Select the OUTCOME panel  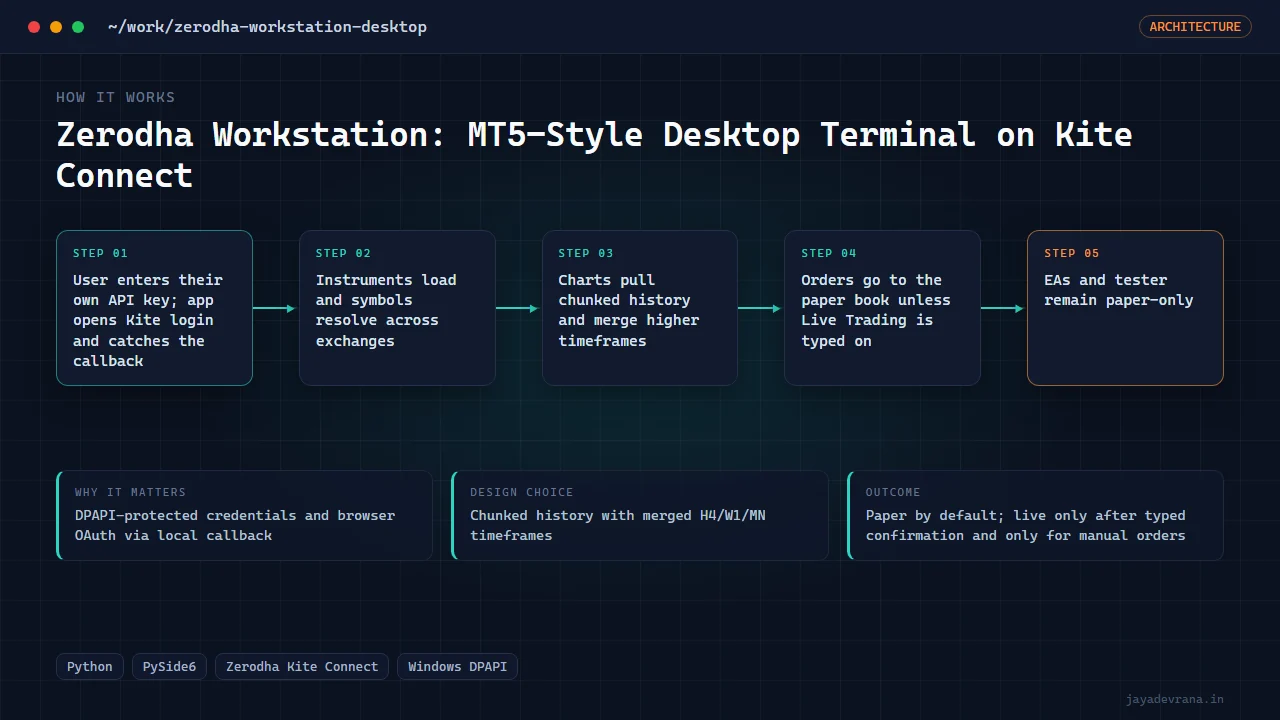[x=1035, y=515]
